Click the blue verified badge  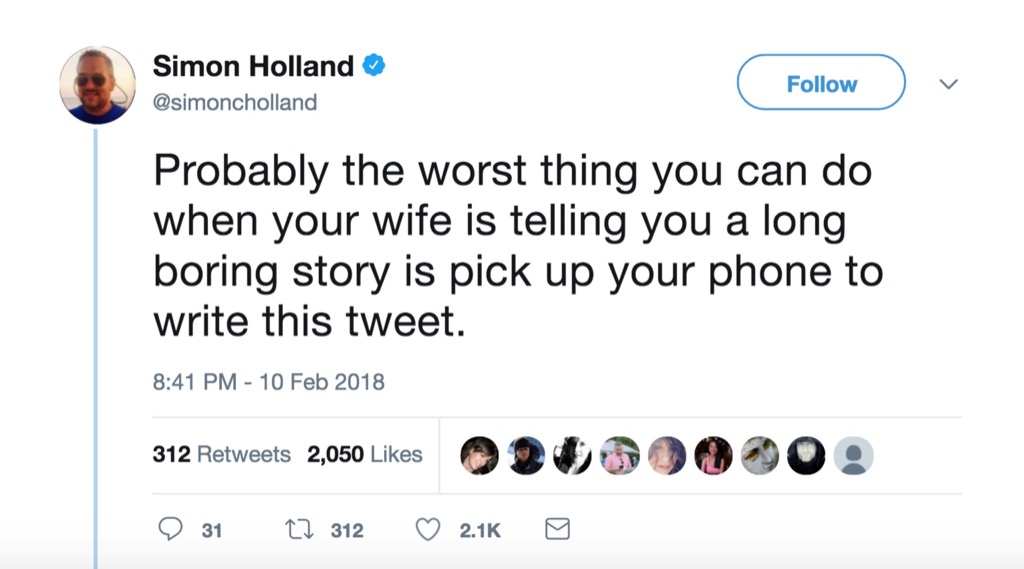[374, 67]
